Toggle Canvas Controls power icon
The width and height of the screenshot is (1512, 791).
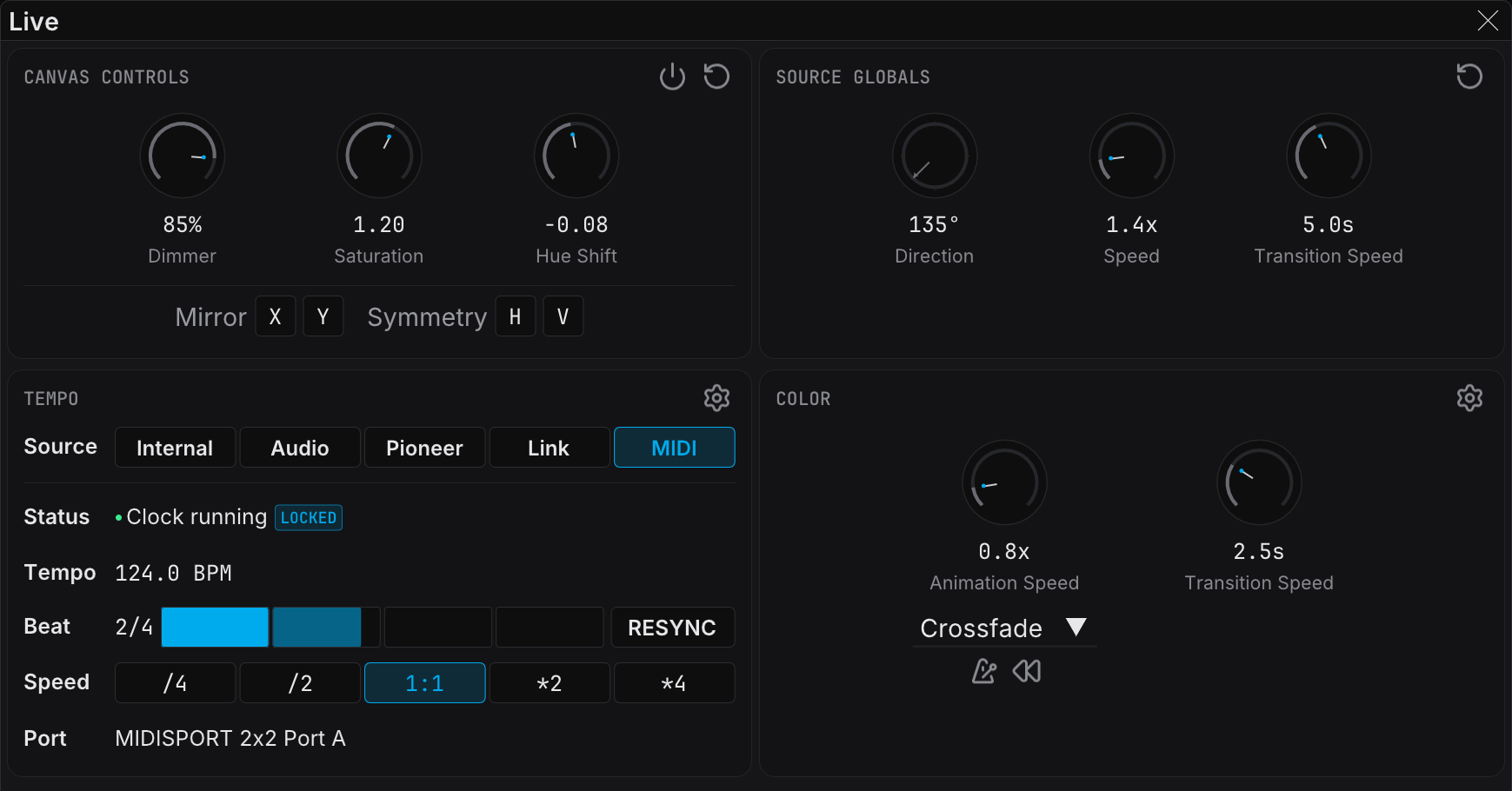pyautogui.click(x=672, y=76)
